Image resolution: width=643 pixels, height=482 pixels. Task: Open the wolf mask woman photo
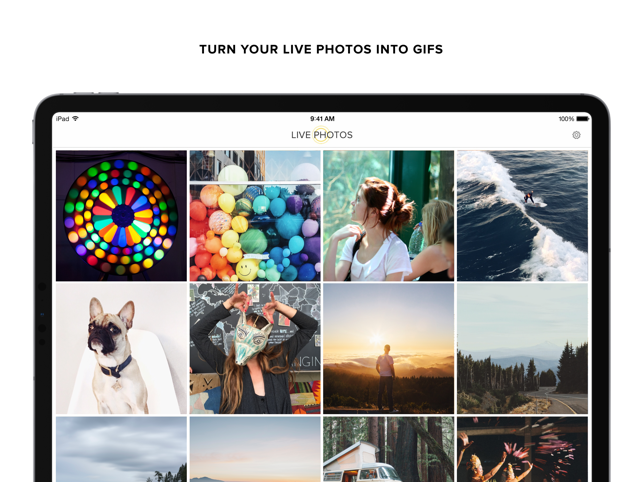click(x=255, y=349)
